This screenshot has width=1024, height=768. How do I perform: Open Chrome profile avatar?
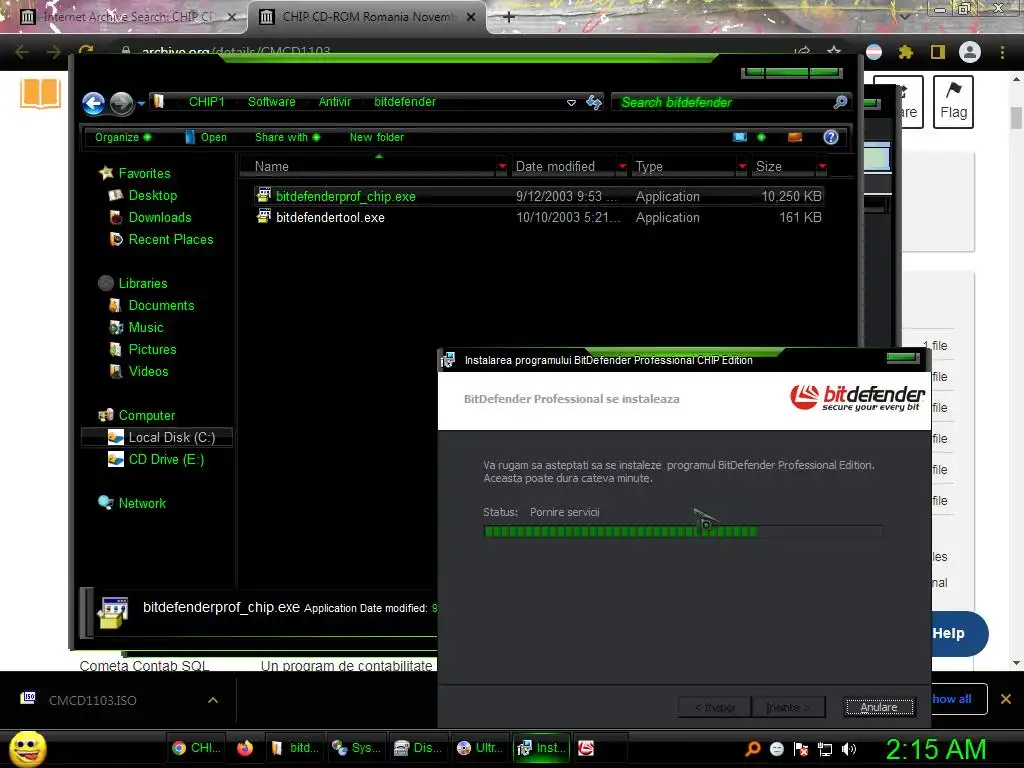970,52
